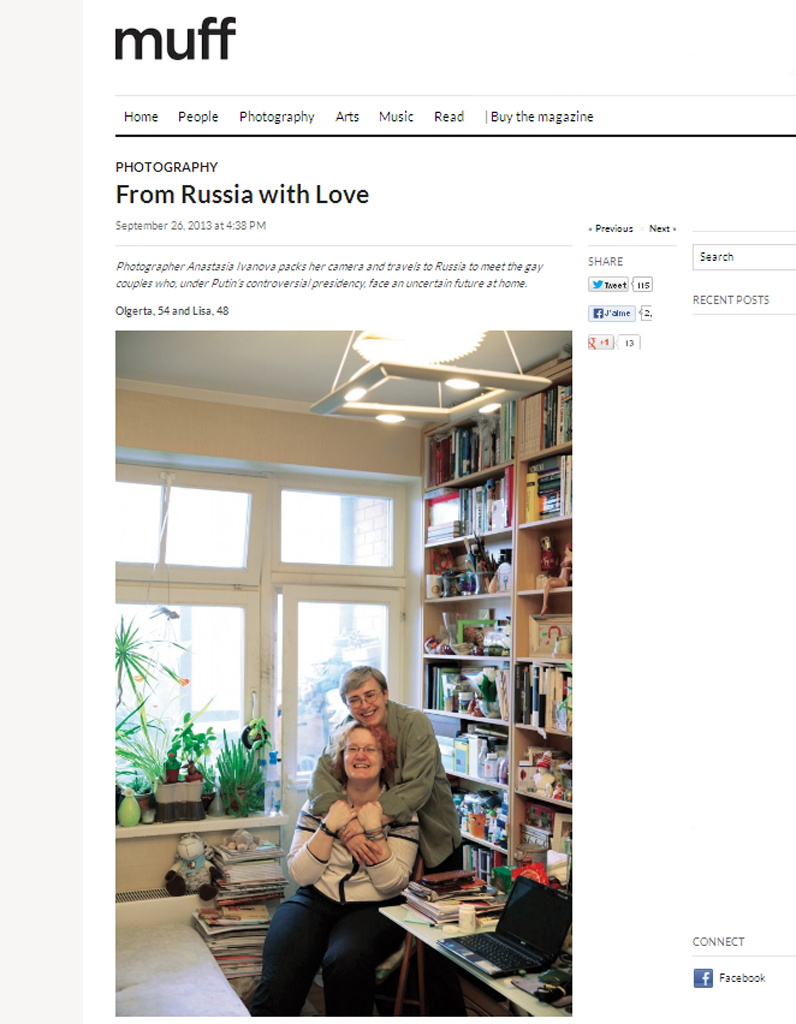Click the From Russia with Love headline
This screenshot has height=1024, width=796.
coord(242,195)
